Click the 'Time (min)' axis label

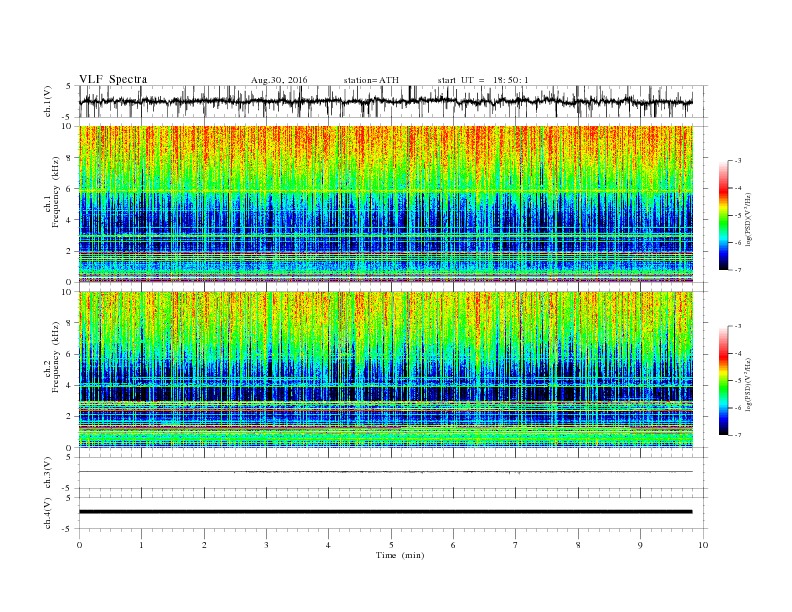point(400,555)
